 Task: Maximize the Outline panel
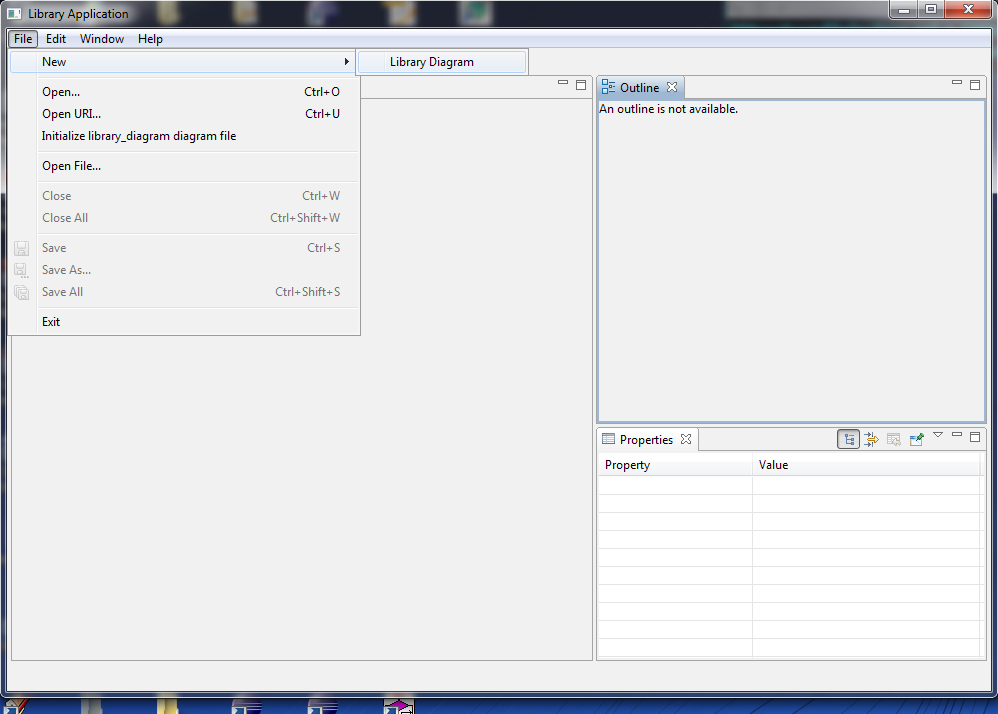(x=974, y=85)
